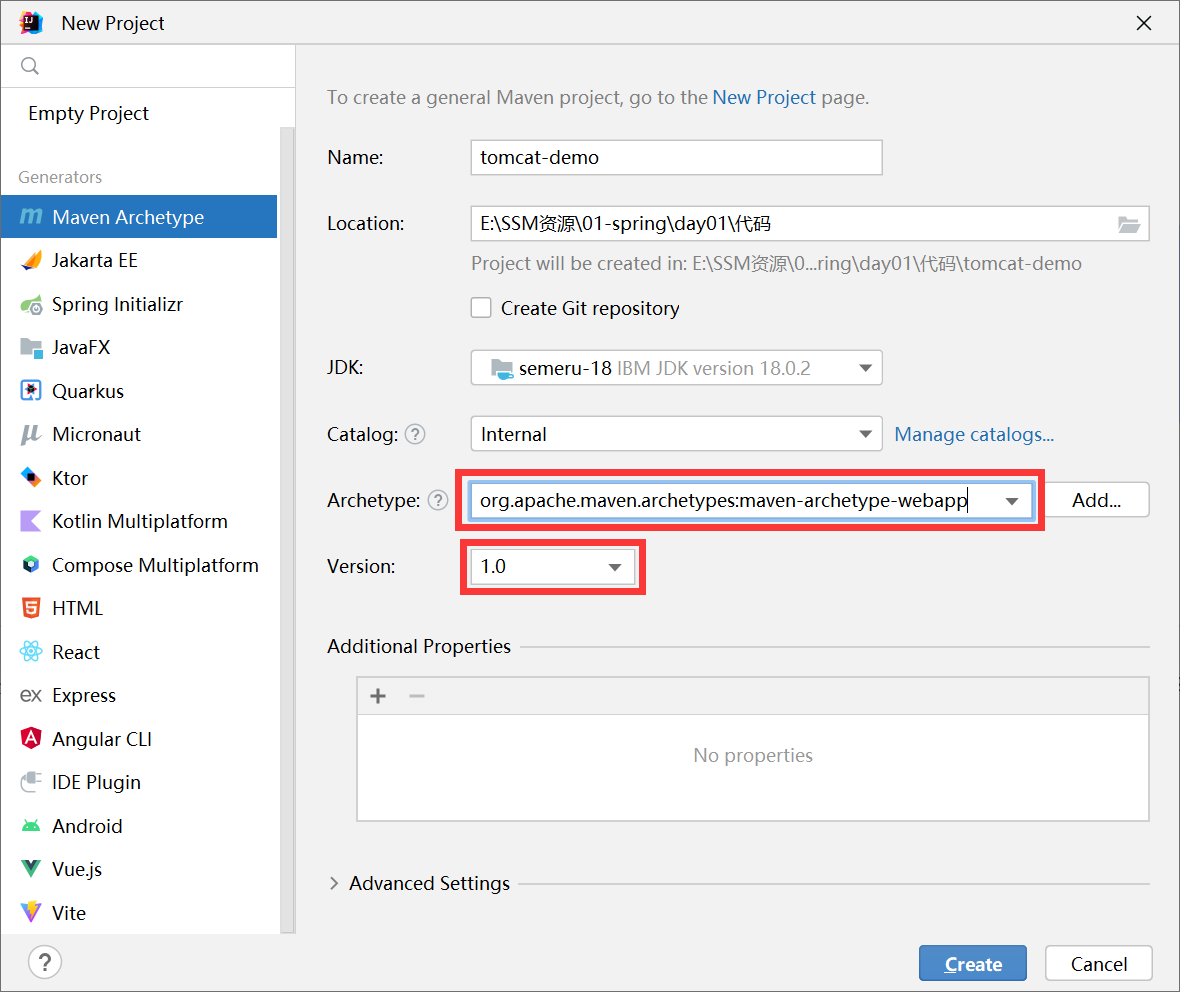
Task: Remove property with minus icon
Action: pyautogui.click(x=417, y=696)
